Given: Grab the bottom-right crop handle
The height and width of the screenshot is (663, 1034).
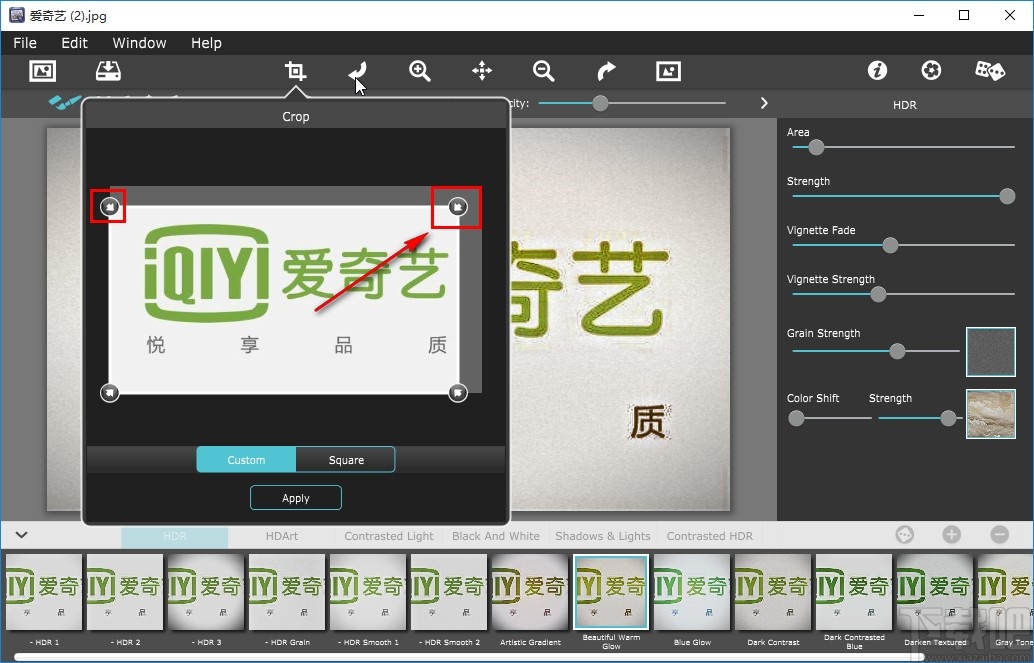Looking at the screenshot, I should tap(458, 393).
